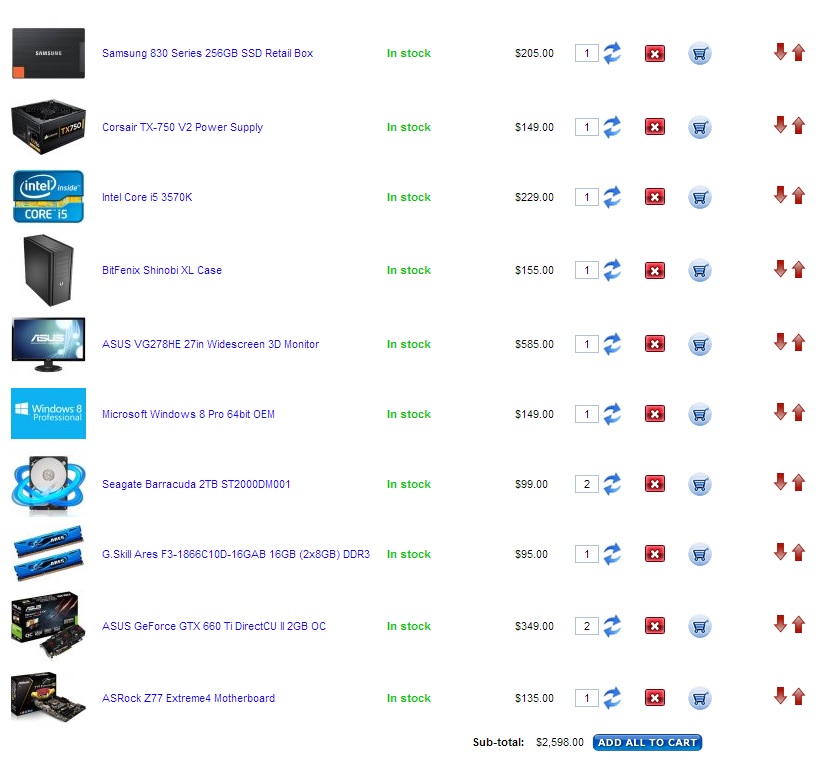Add G.Skill Ares 16GB DDR3 to cart
Image resolution: width=822 pixels, height=760 pixels.
point(699,555)
